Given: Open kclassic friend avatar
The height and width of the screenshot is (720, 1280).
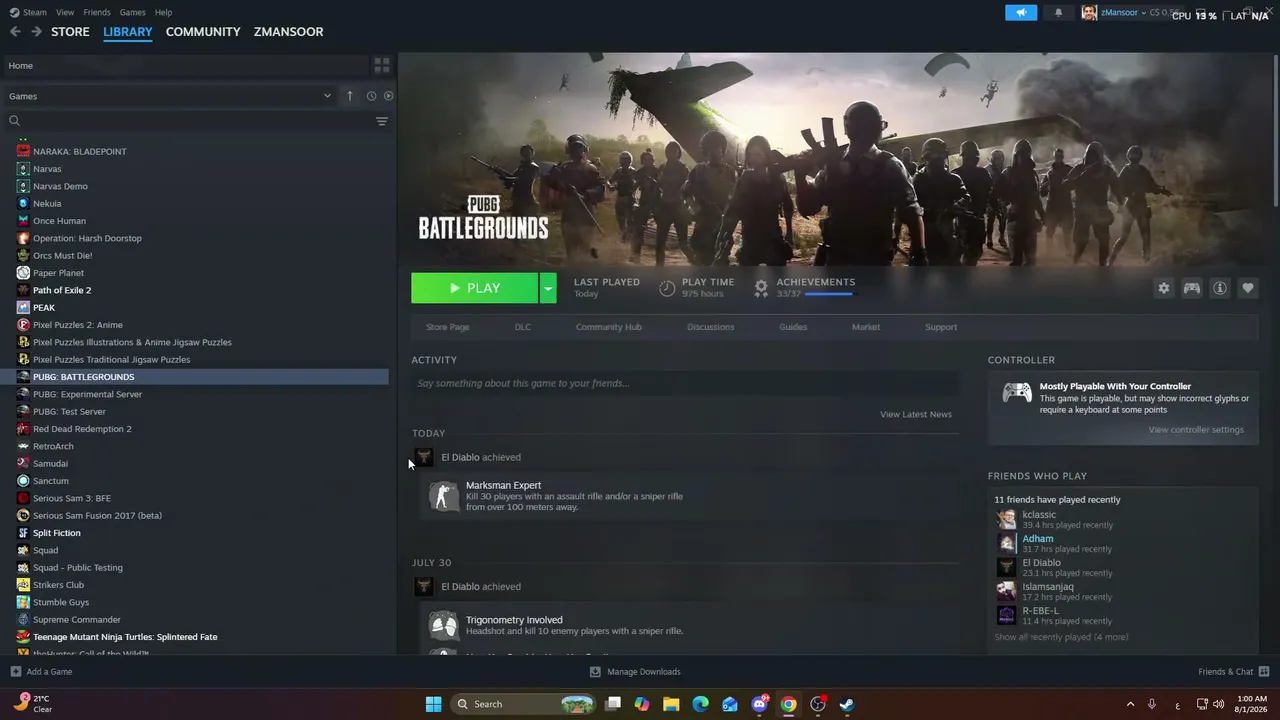Looking at the screenshot, I should point(1006,519).
